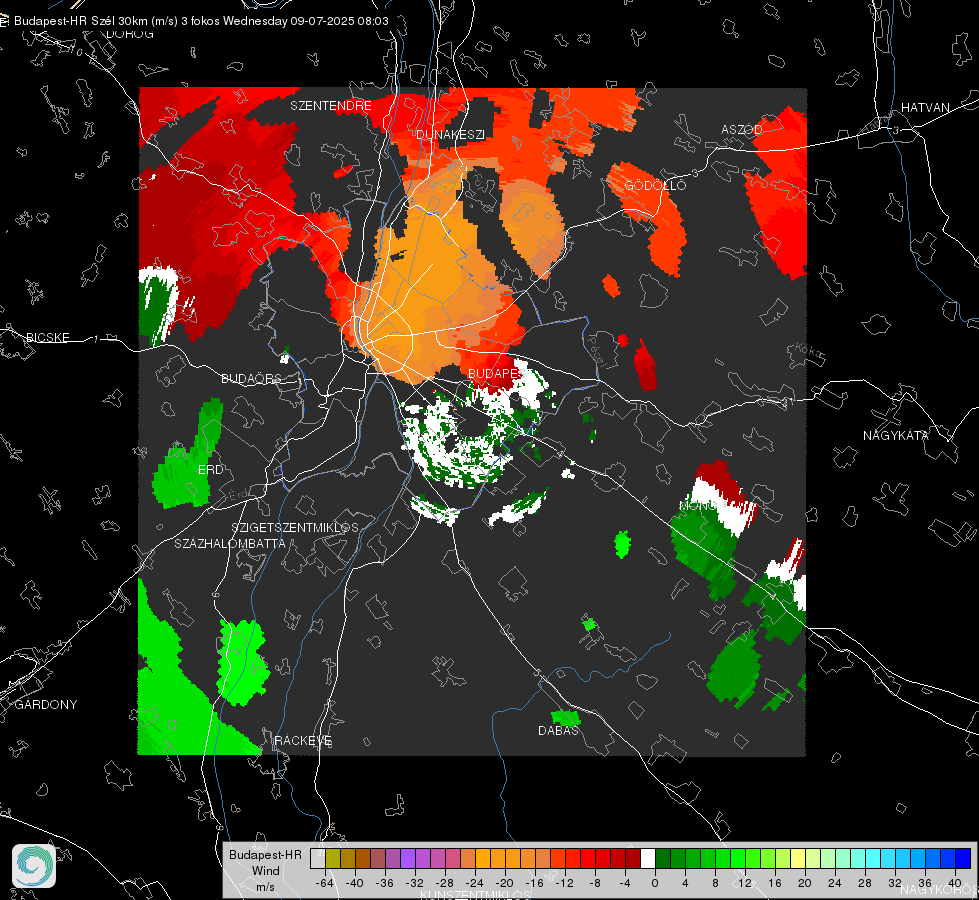This screenshot has width=979, height=900.
Task: Click the -28 legend scale value
Action: pyautogui.click(x=445, y=883)
